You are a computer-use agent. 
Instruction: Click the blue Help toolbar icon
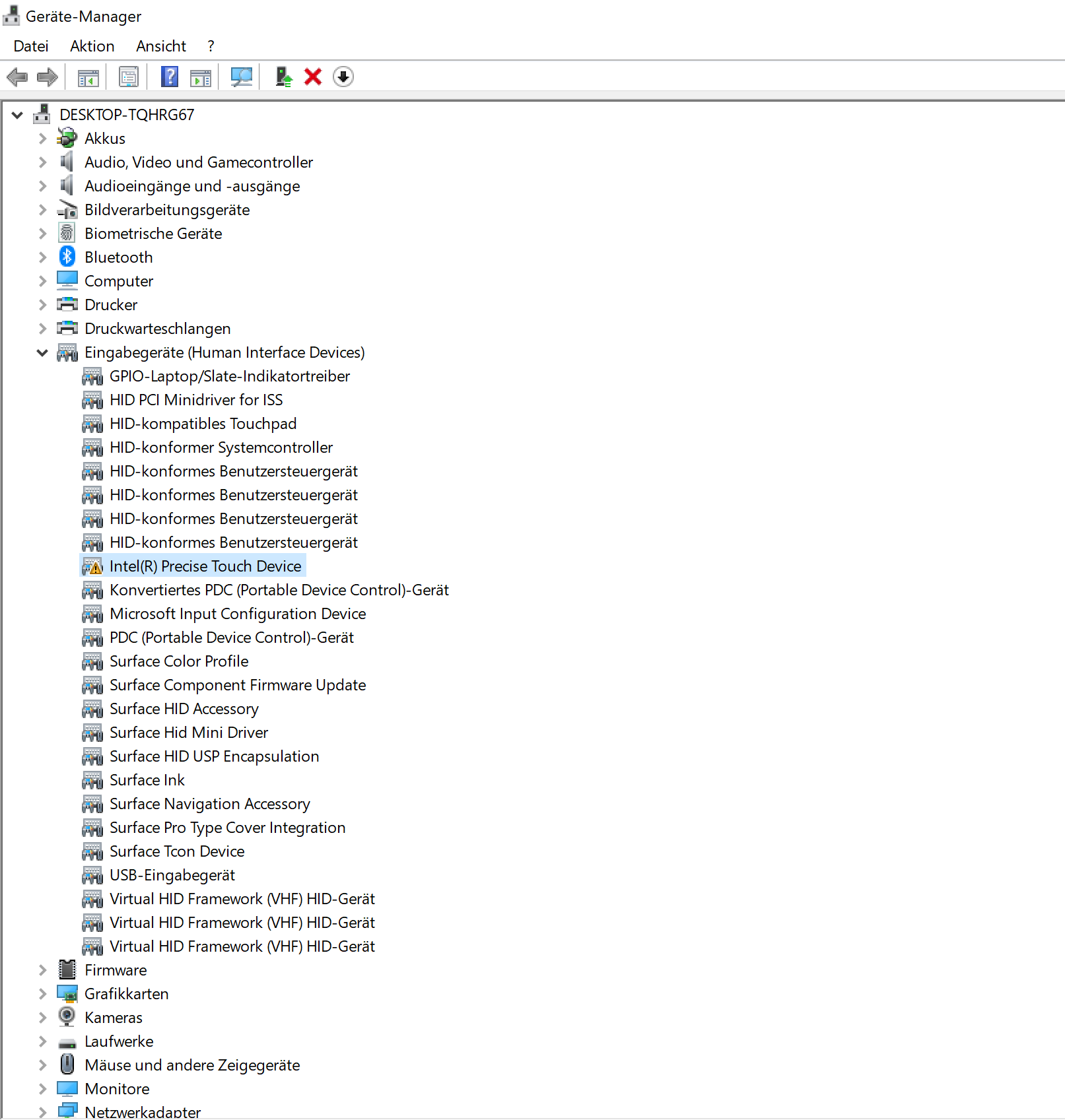pyautogui.click(x=170, y=77)
